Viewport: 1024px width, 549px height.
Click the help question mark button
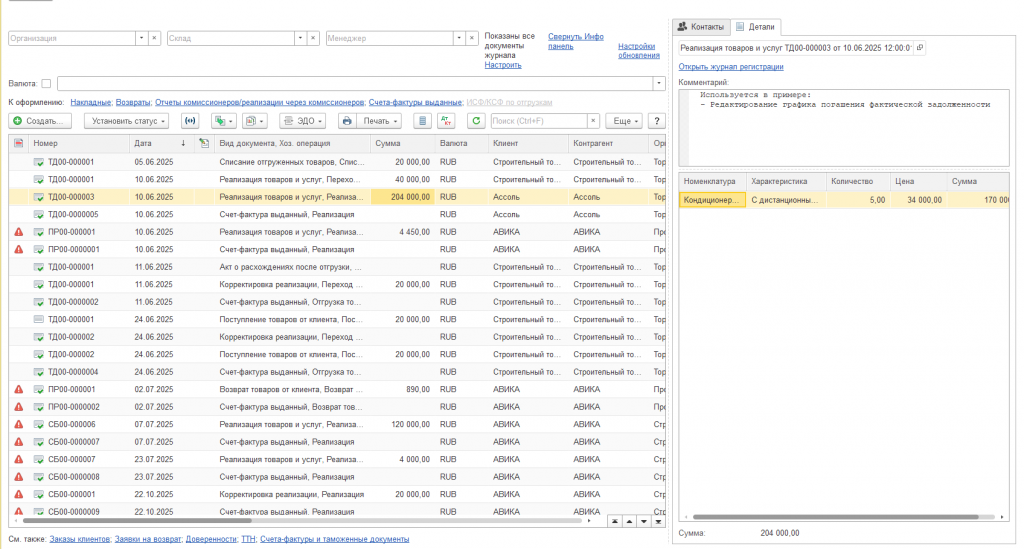coord(657,121)
